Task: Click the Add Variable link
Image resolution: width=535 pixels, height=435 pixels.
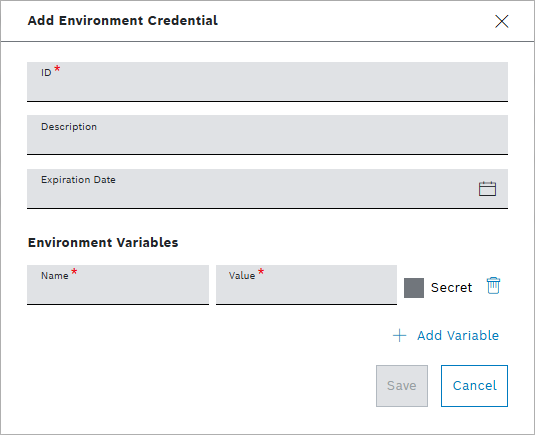Action: tap(458, 336)
